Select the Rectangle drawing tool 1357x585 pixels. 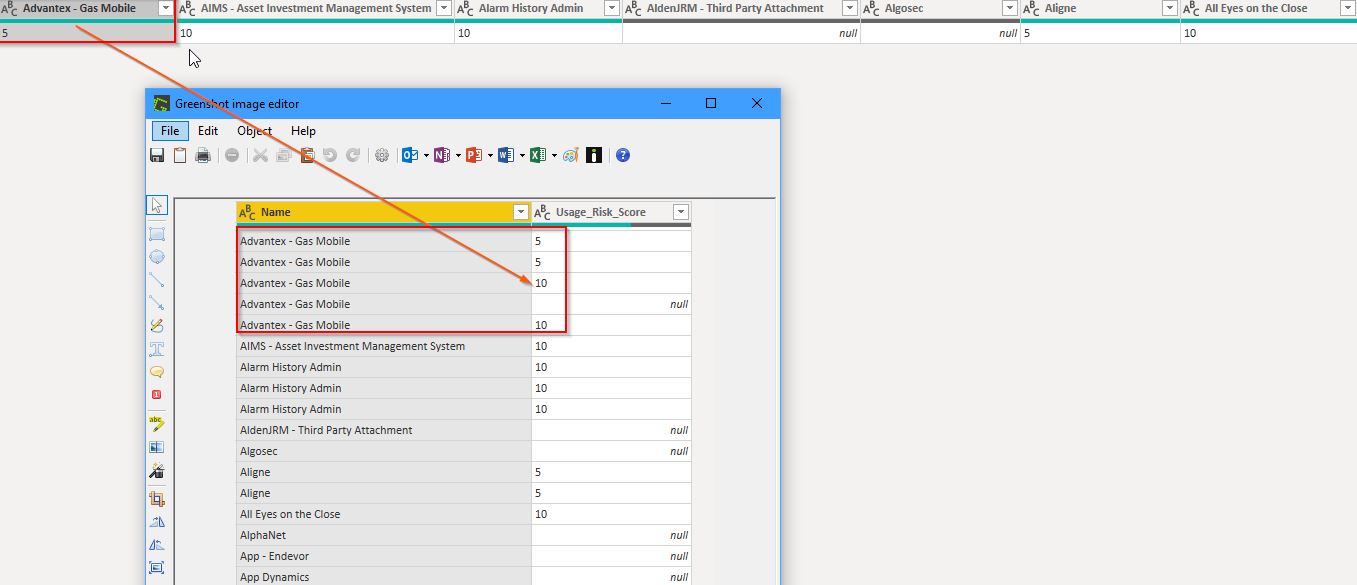[x=156, y=234]
